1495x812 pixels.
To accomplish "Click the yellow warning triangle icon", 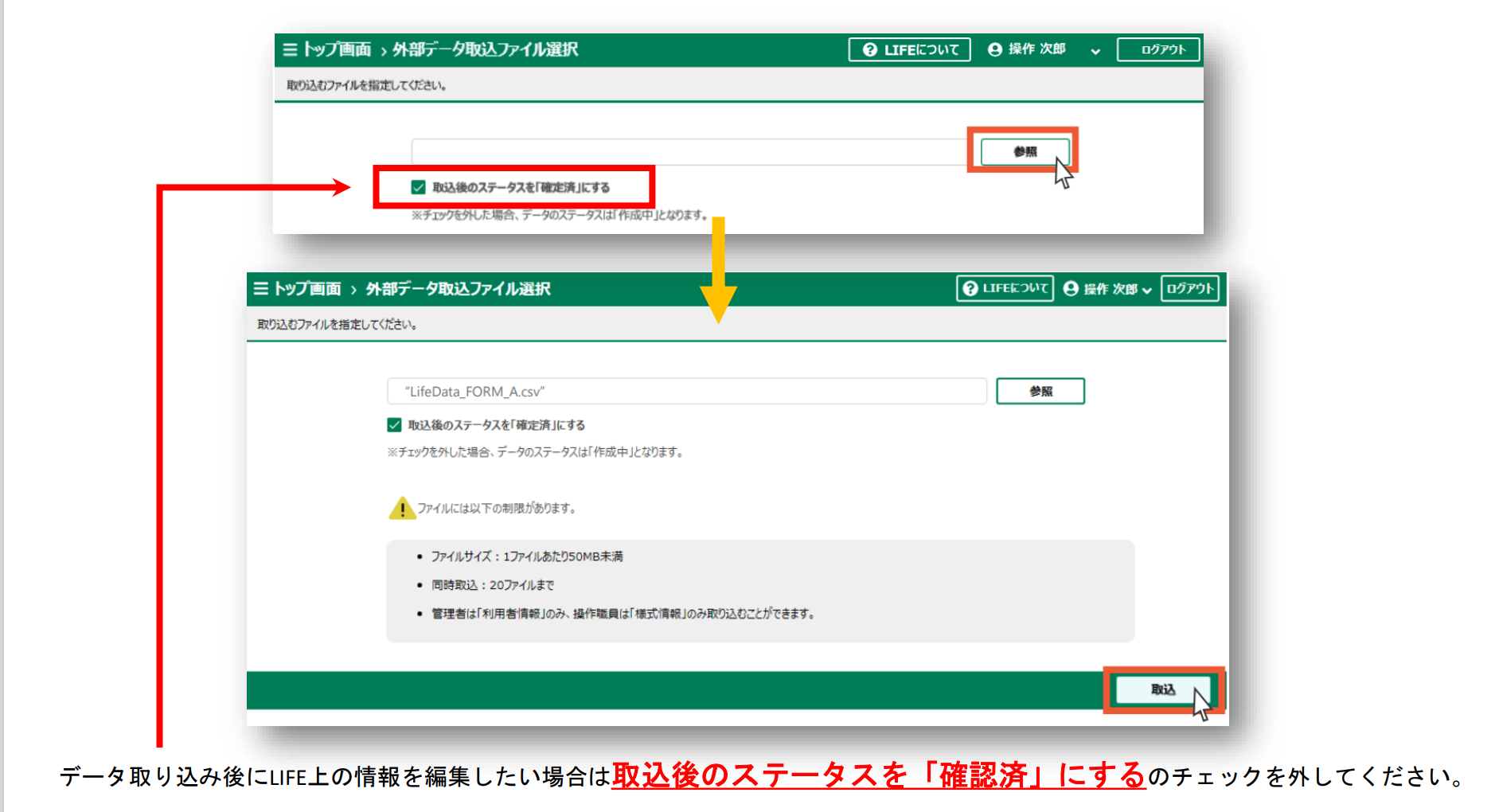I will 402,508.
